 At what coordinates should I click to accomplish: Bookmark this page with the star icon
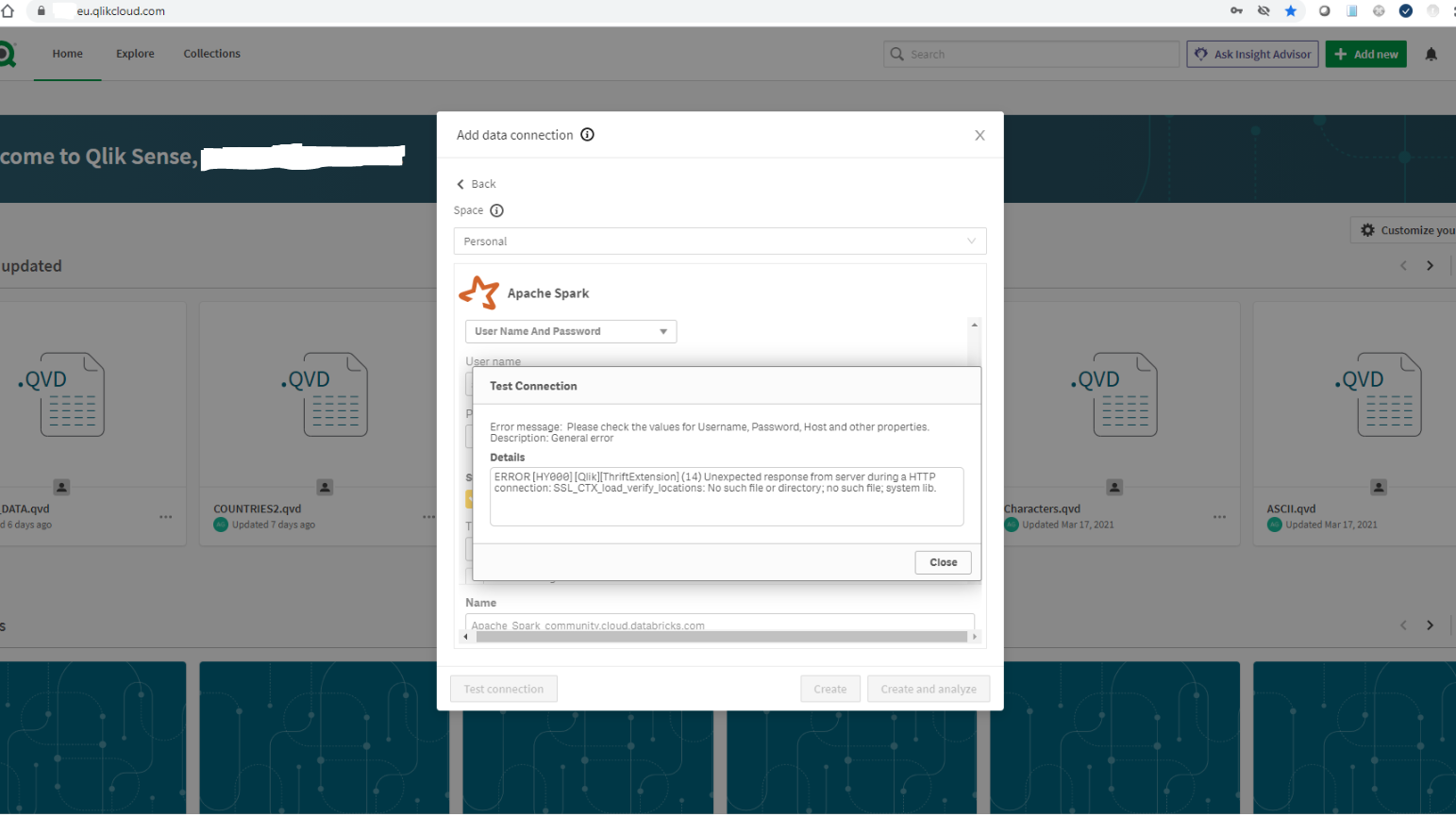coord(1291,11)
